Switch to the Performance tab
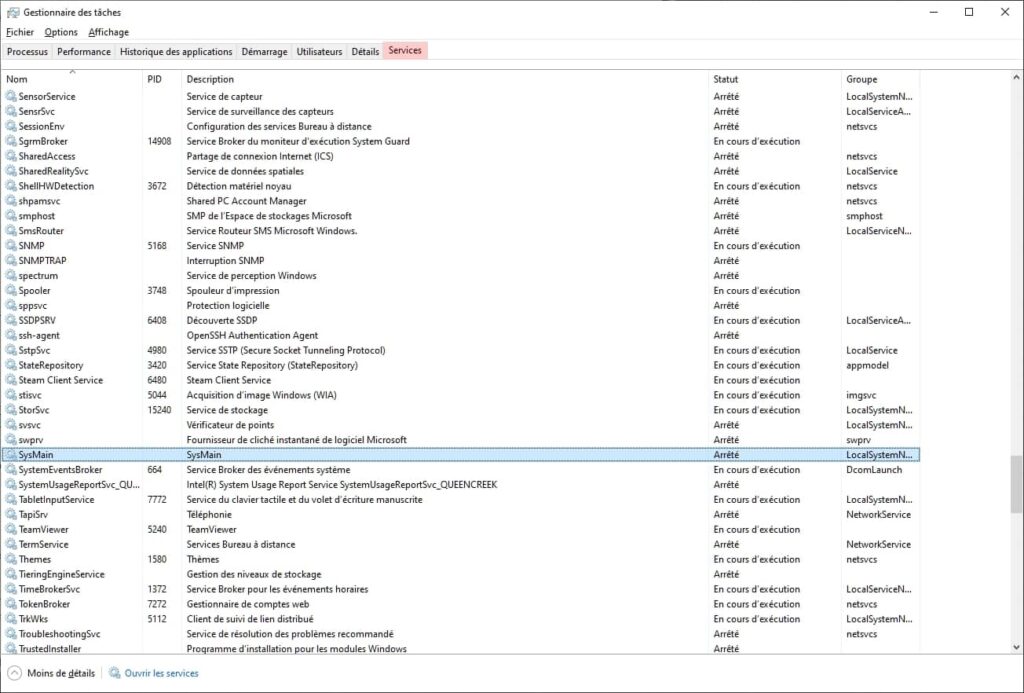 click(84, 51)
